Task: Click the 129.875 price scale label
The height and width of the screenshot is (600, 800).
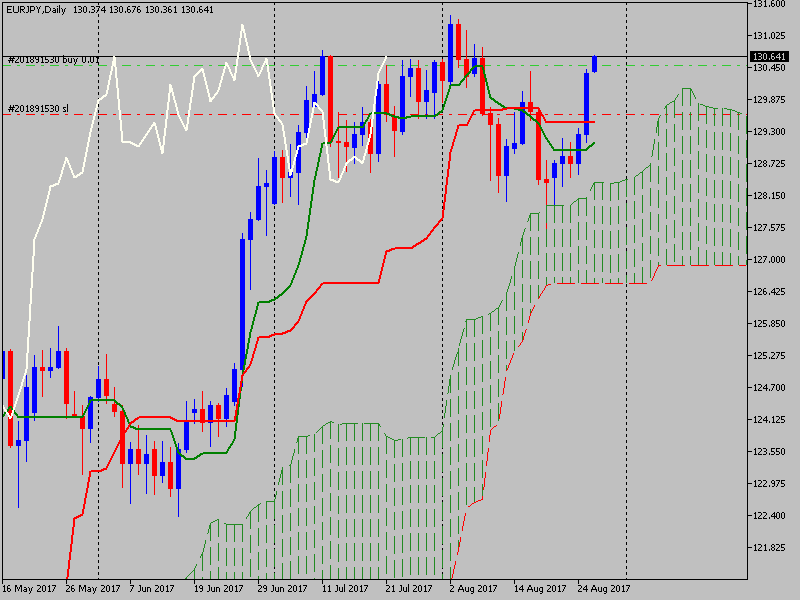Action: click(x=769, y=100)
